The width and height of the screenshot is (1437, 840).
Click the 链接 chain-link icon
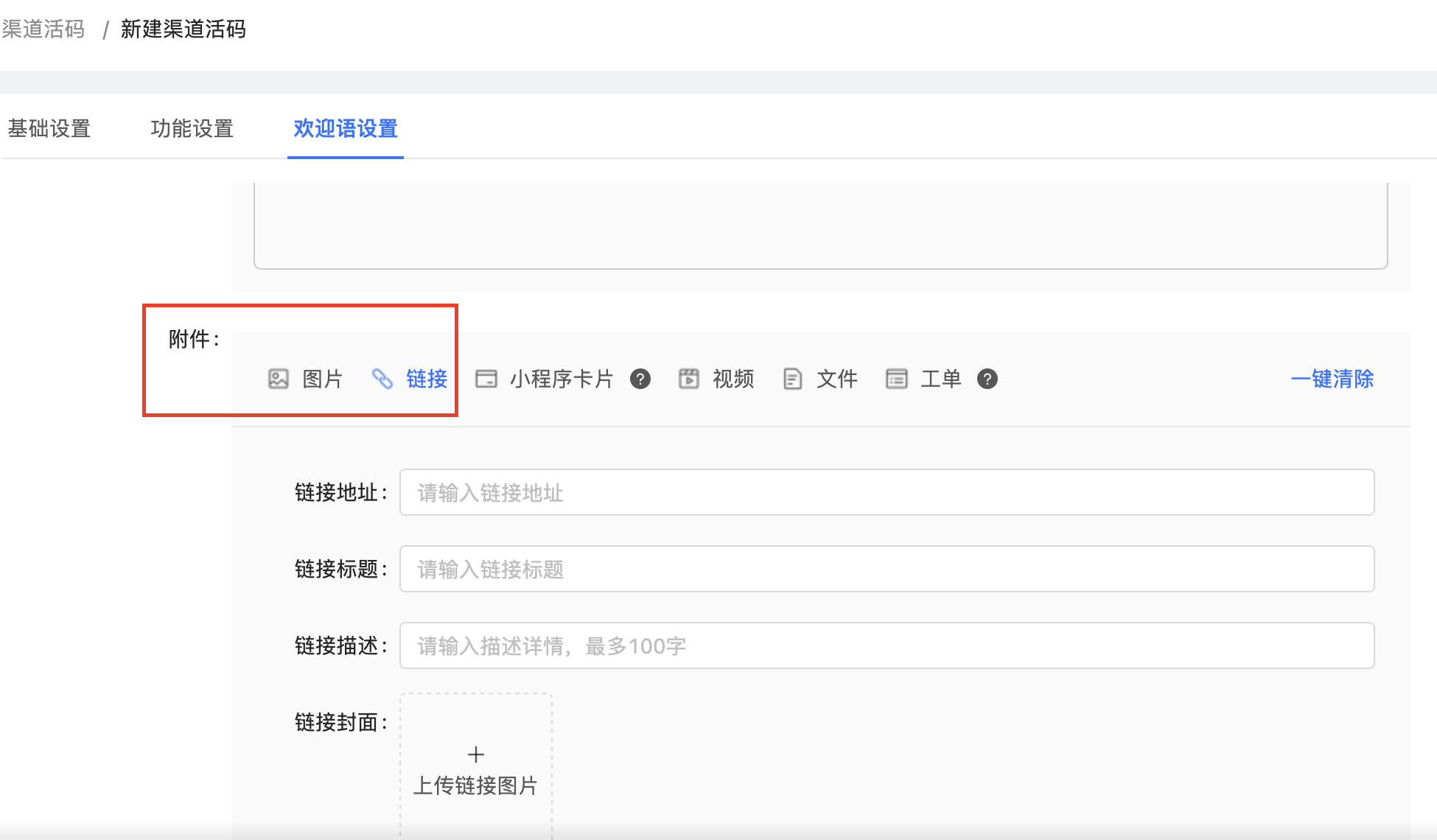point(382,379)
